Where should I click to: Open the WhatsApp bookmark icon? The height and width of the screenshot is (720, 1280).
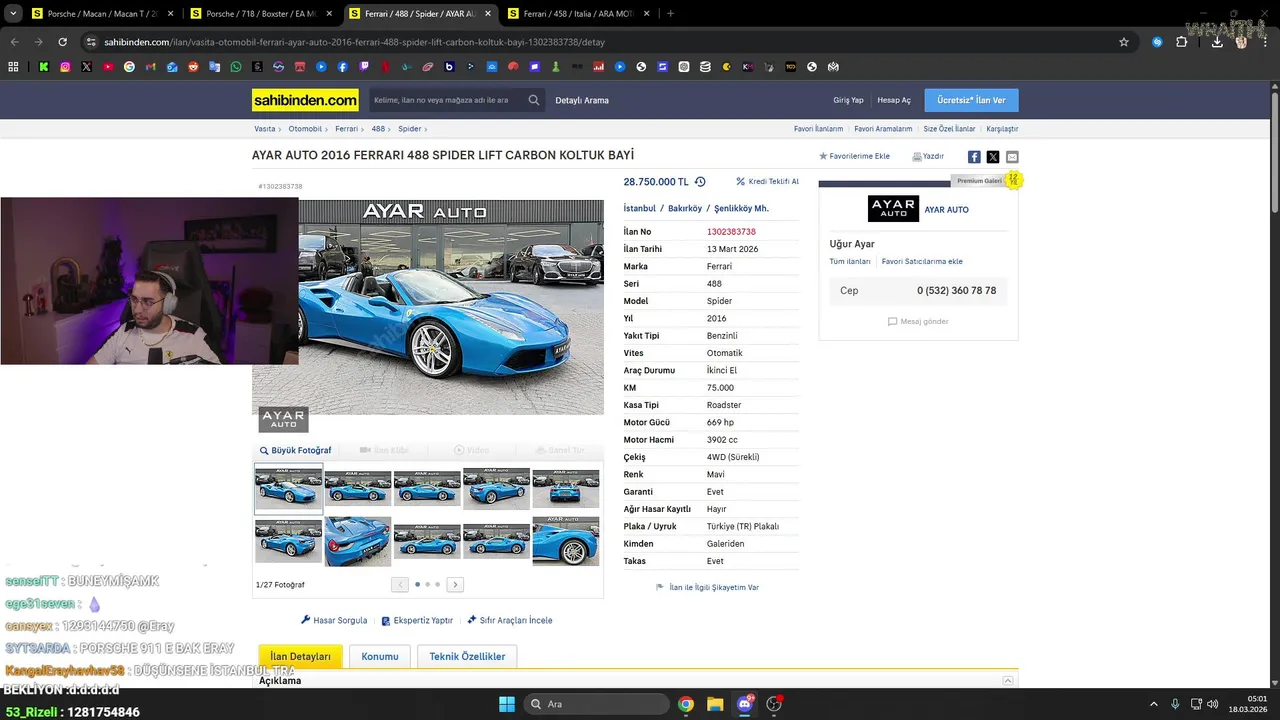(x=236, y=67)
